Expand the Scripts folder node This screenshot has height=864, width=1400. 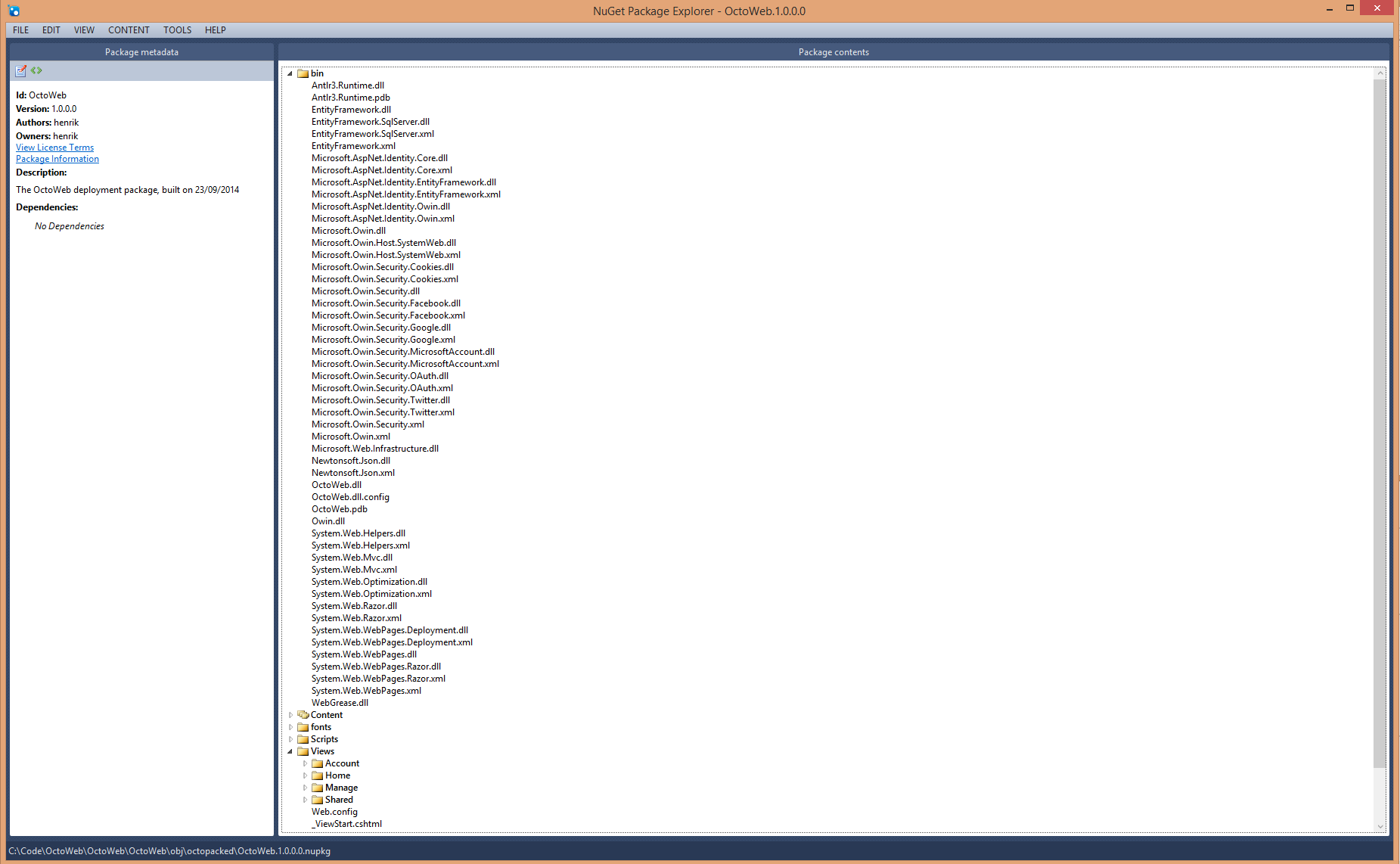tap(292, 738)
